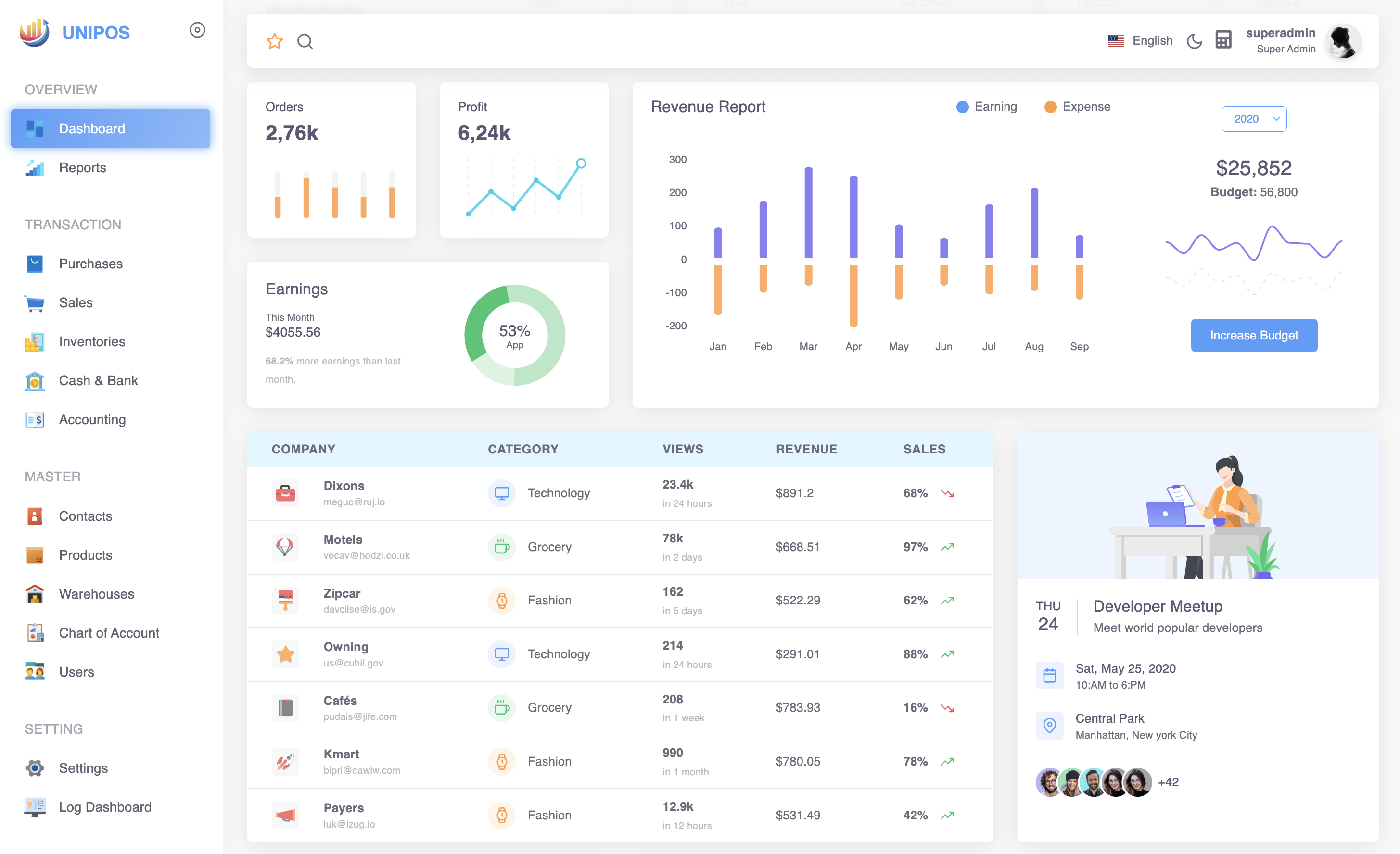Click the downward trend arrow for Dixons
1400x854 pixels.
(947, 493)
